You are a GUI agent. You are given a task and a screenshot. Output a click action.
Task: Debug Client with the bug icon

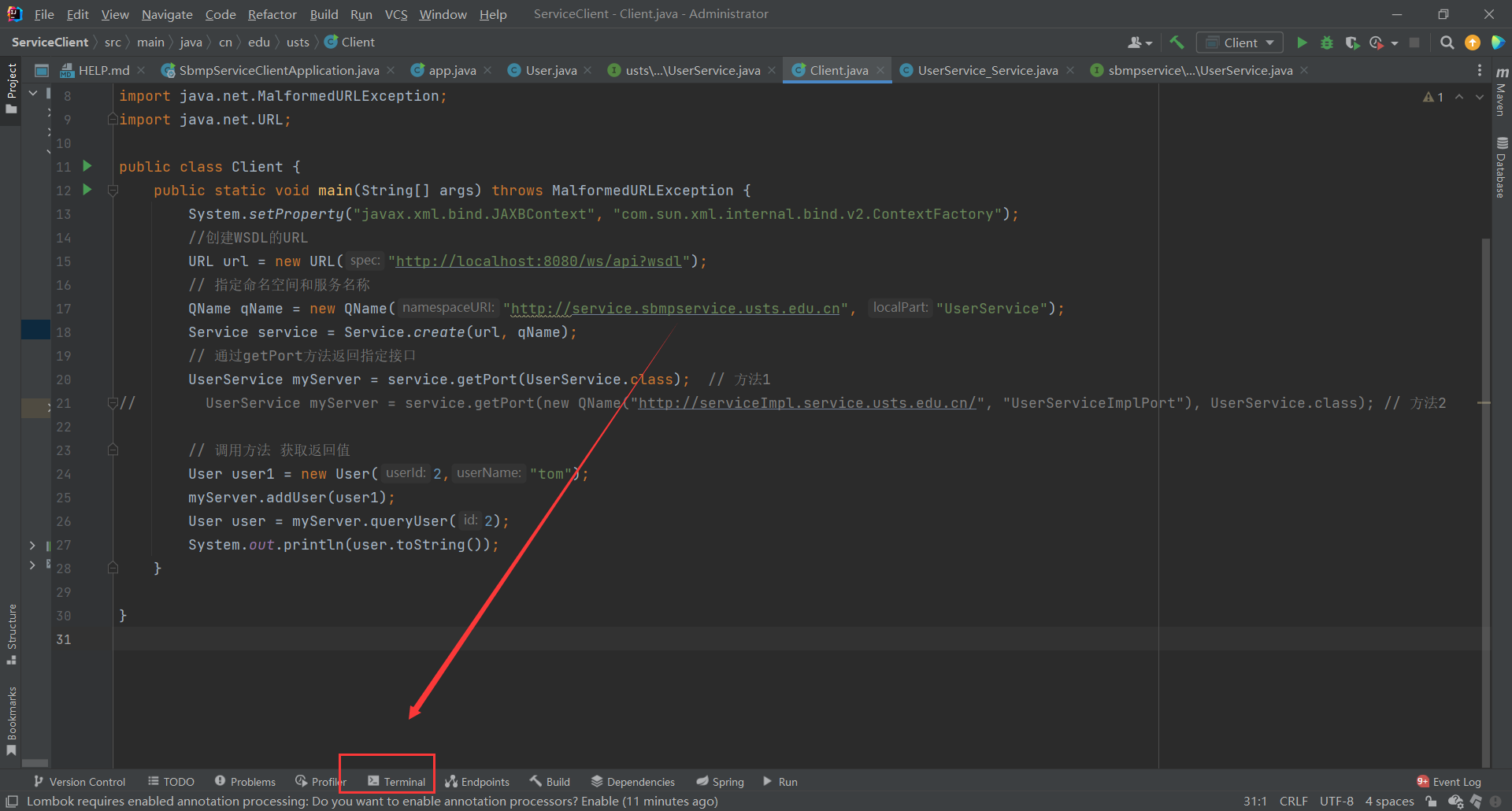[1327, 43]
